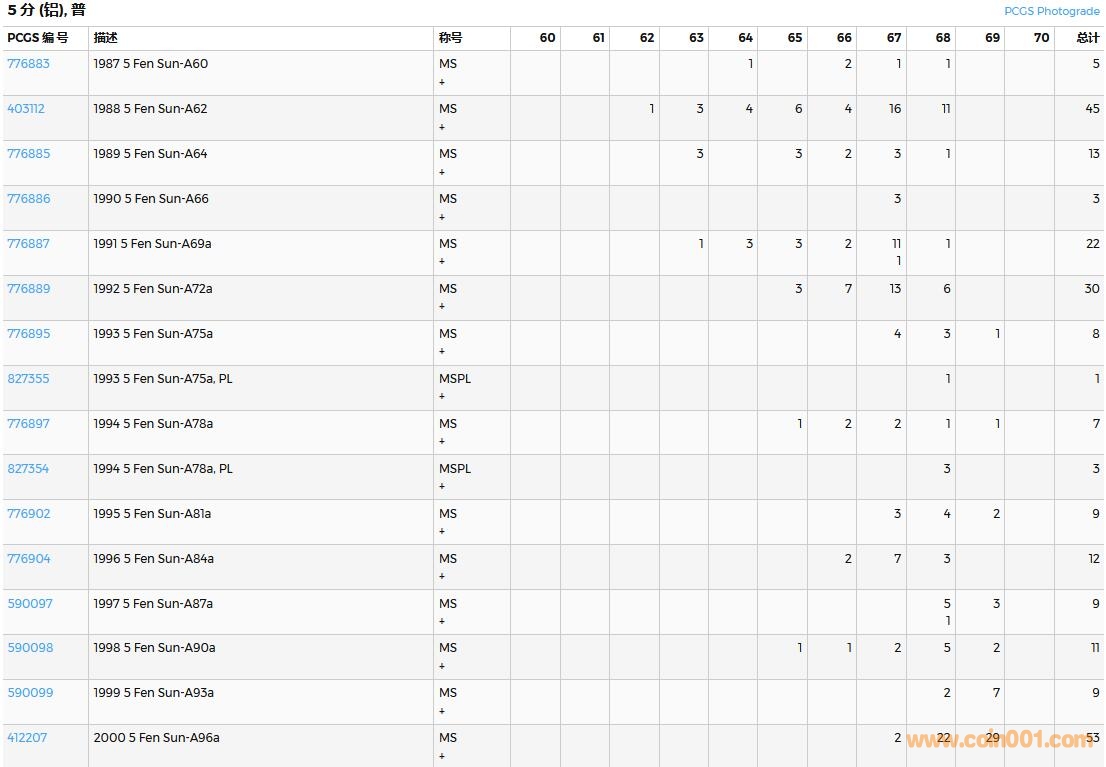The width and height of the screenshot is (1106, 767).
Task: Expand plus row for 1999 5 Fen Sun-A93a
Action: coord(442,711)
